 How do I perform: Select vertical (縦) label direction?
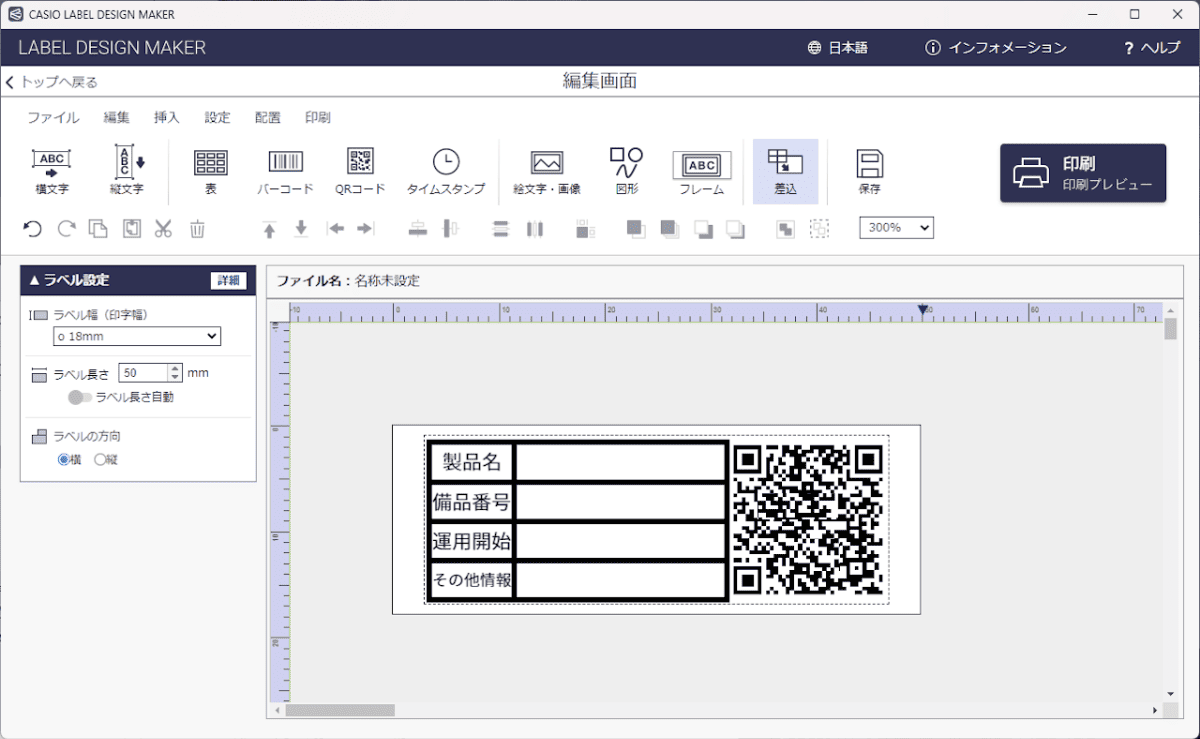tap(100, 460)
